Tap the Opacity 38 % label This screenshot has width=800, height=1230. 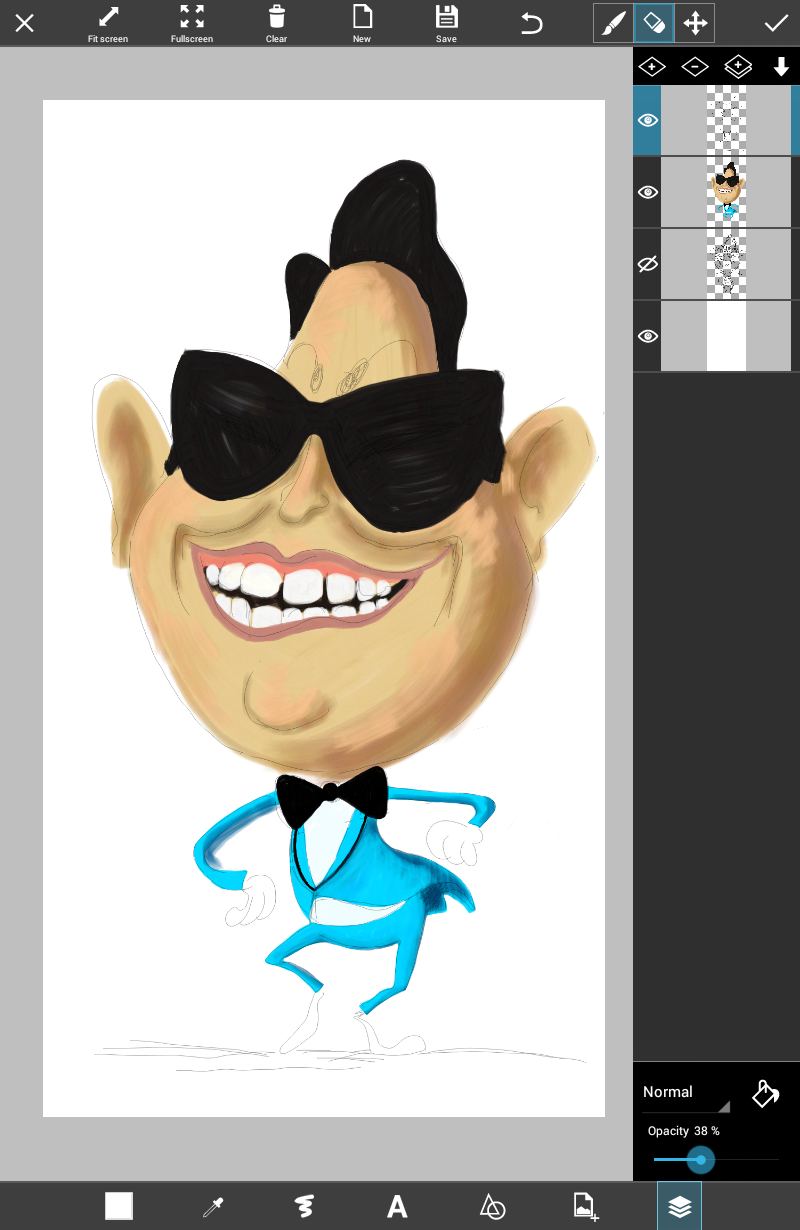click(x=684, y=1131)
